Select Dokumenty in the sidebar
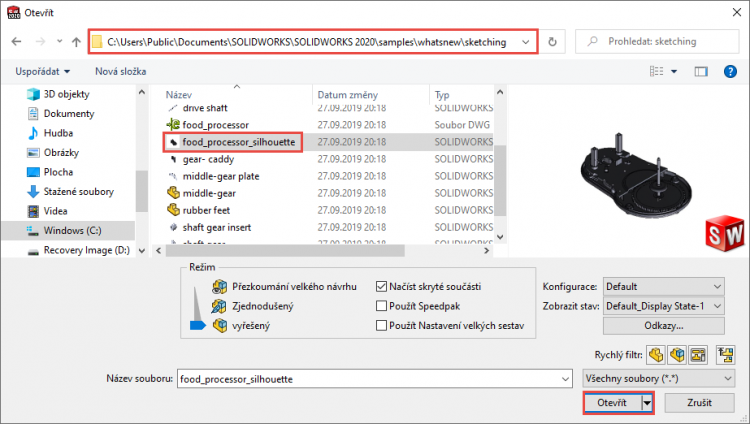This screenshot has width=750, height=424. [x=61, y=113]
